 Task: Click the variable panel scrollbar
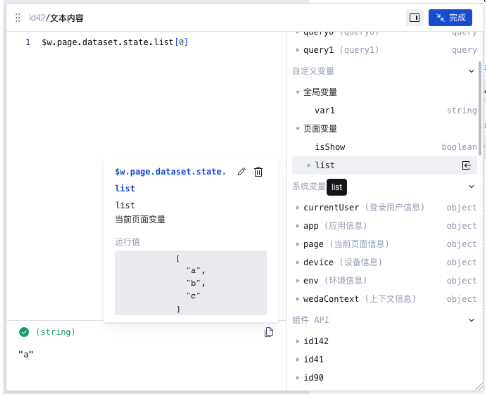click(480, 108)
